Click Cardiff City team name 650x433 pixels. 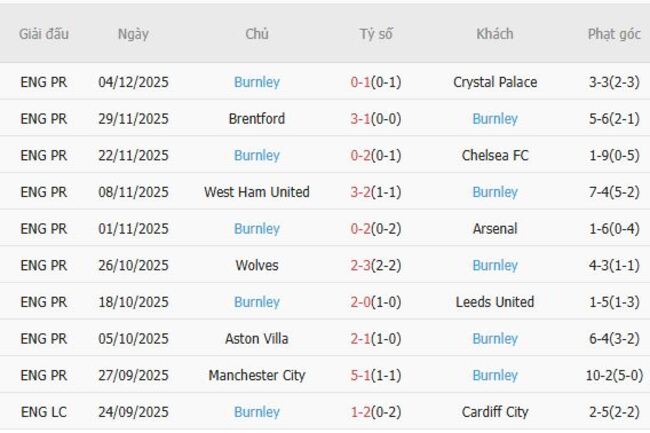[x=495, y=412]
